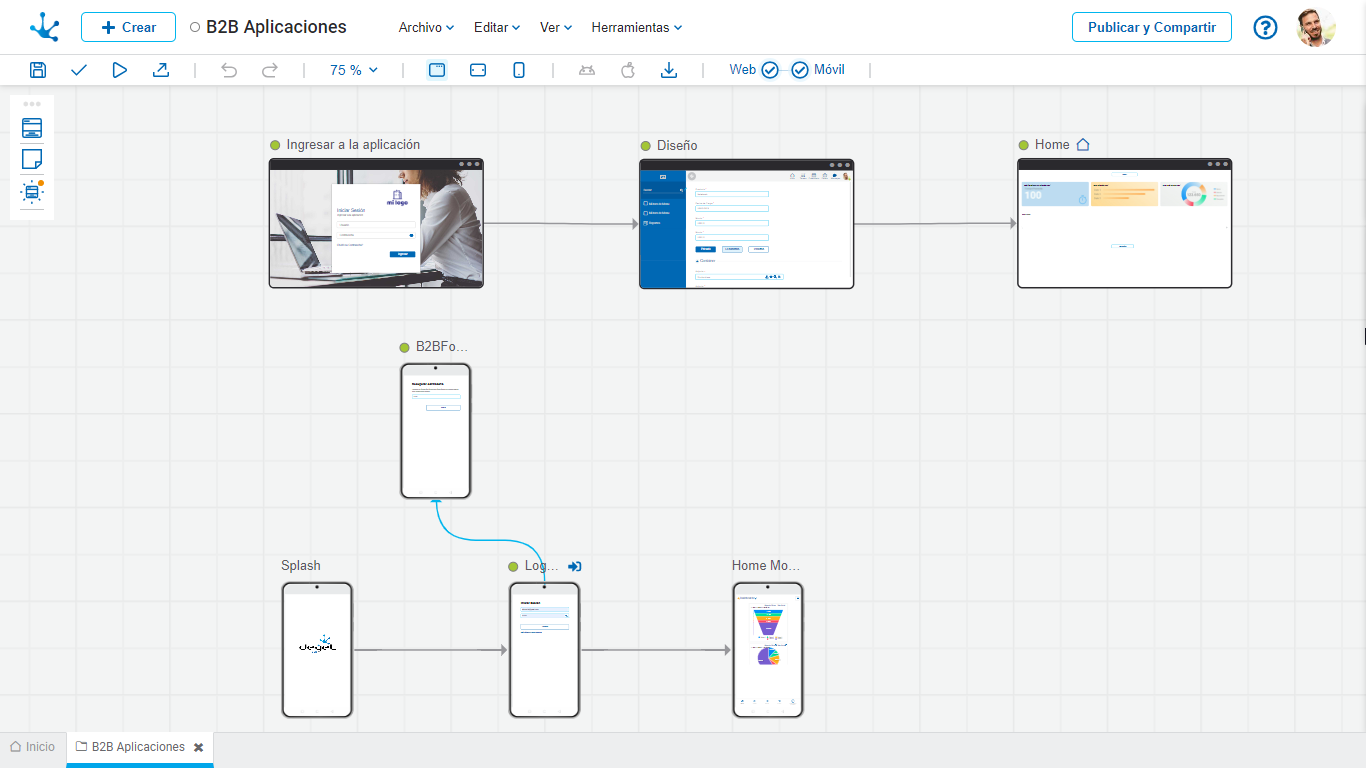
Task: Click the save diskette icon
Action: click(38, 70)
